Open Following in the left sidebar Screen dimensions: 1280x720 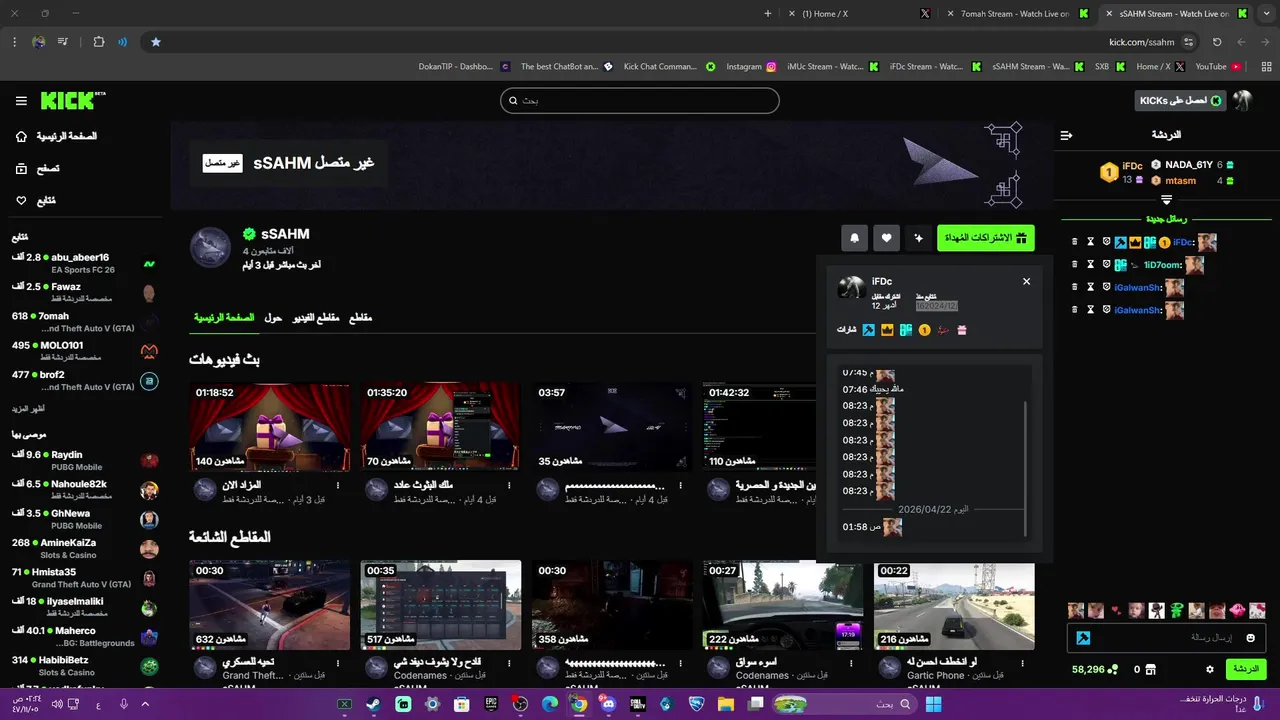(x=36, y=201)
